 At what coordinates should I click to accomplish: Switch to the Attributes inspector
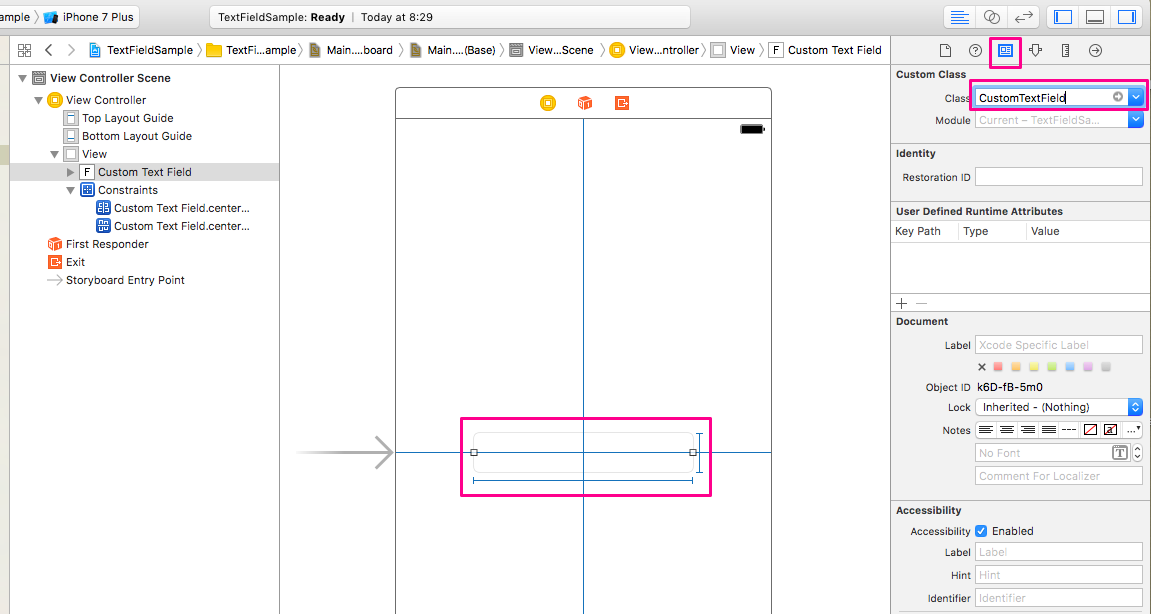coord(1036,50)
